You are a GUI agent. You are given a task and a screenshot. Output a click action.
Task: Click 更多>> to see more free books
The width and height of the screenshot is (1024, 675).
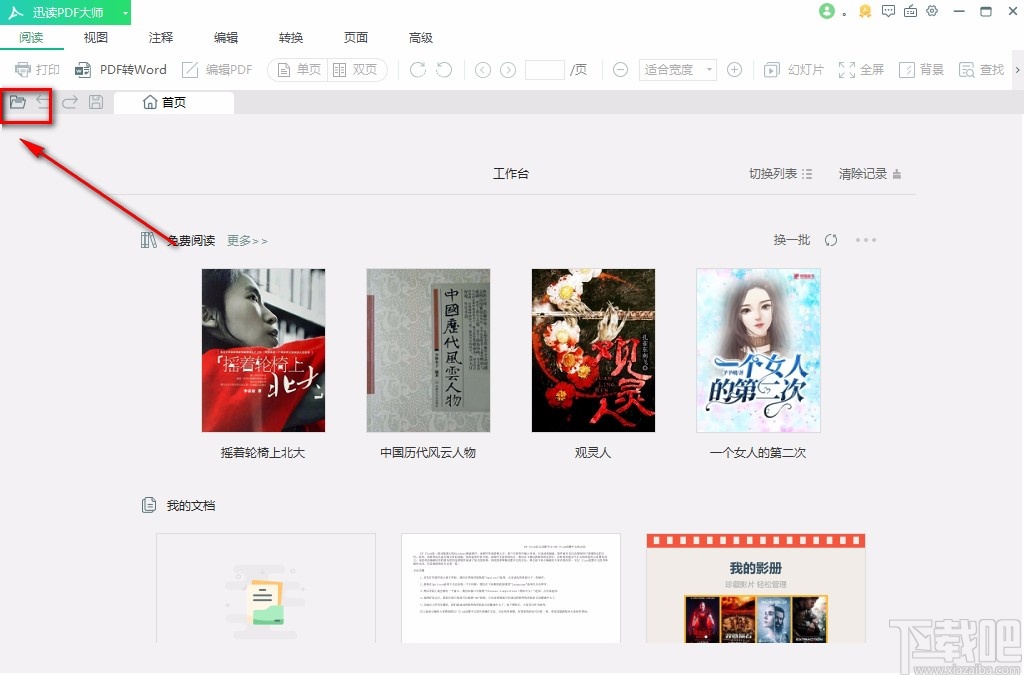[x=246, y=240]
